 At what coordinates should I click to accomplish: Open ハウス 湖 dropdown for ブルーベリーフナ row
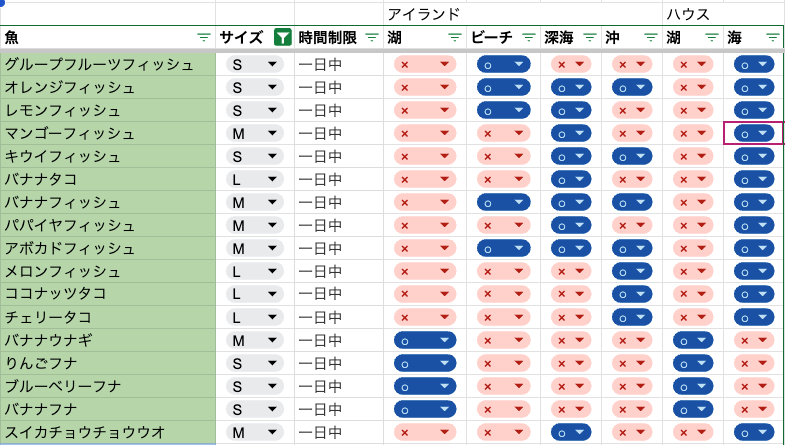[x=693, y=387]
